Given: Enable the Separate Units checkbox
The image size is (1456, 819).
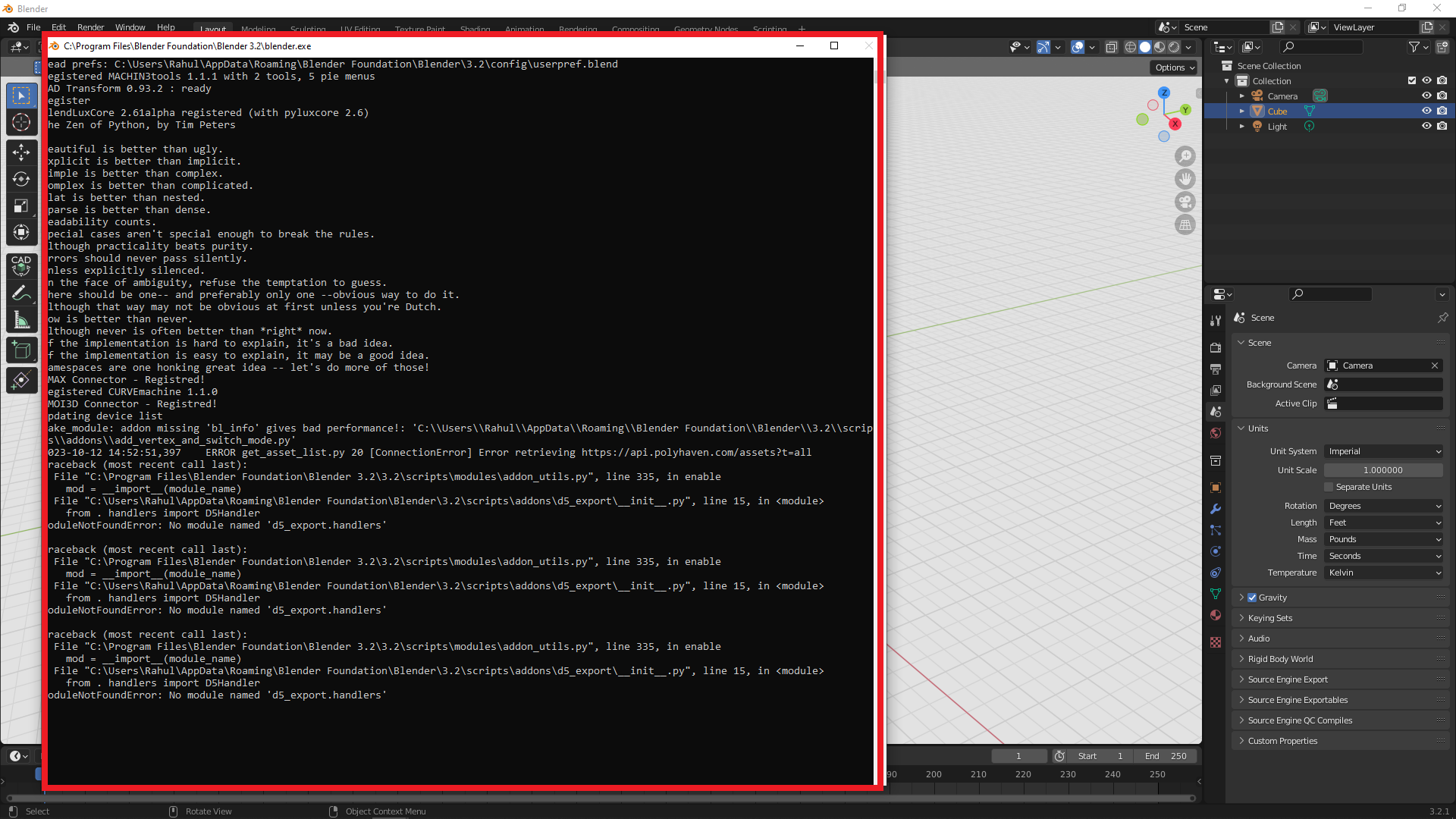Looking at the screenshot, I should (x=1329, y=487).
